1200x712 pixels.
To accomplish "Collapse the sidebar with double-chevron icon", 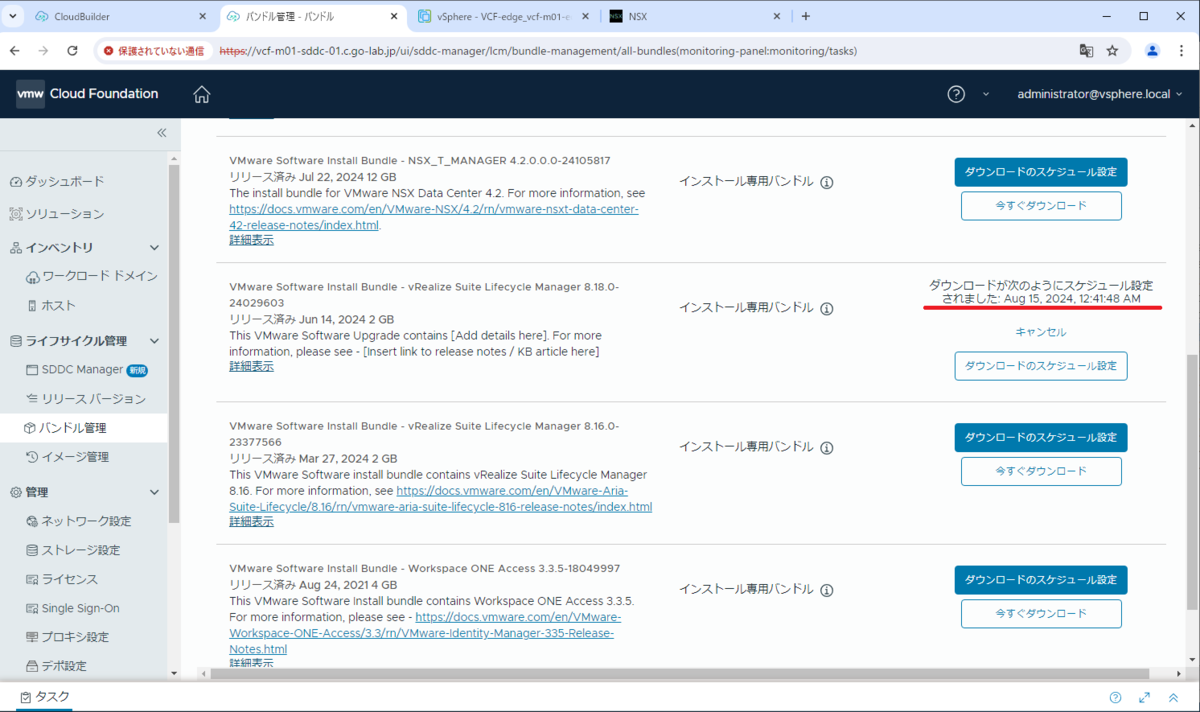I will pyautogui.click(x=161, y=133).
